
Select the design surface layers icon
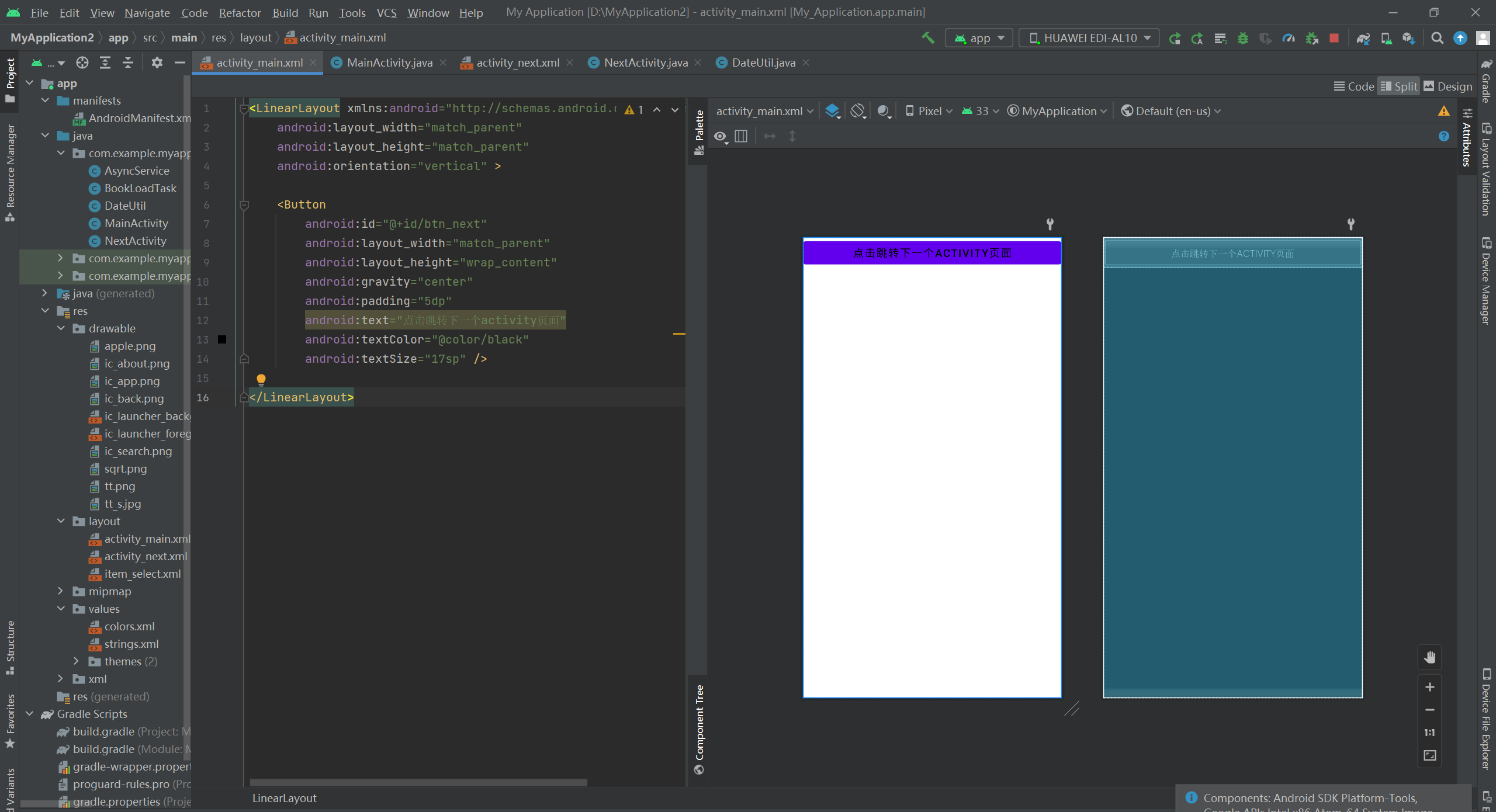click(x=832, y=111)
